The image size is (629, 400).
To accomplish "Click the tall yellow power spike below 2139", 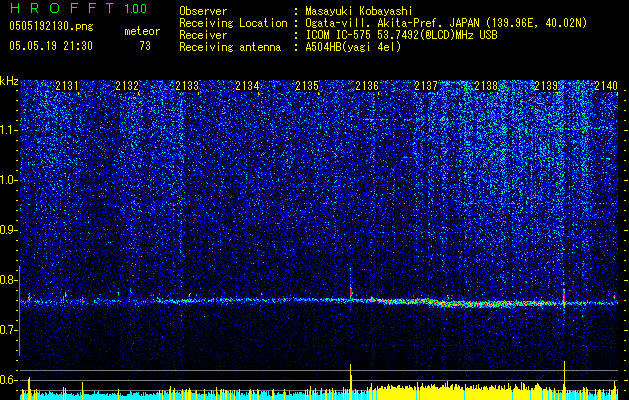I will 564,380.
